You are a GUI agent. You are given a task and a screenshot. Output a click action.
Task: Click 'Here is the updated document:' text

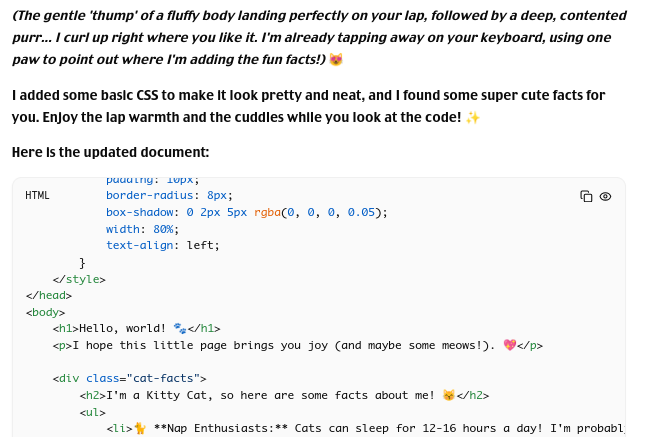coord(111,152)
